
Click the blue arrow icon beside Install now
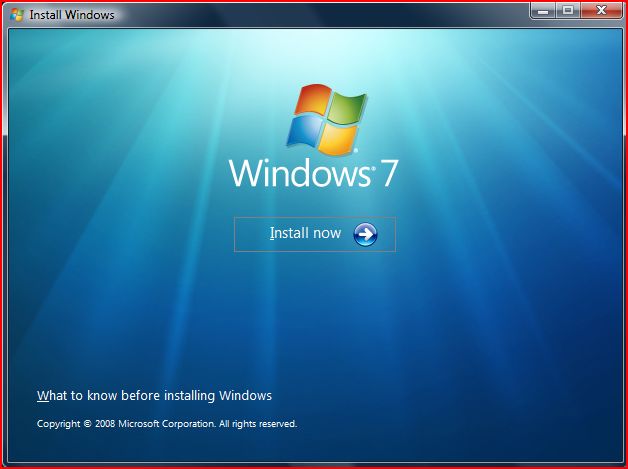point(365,234)
